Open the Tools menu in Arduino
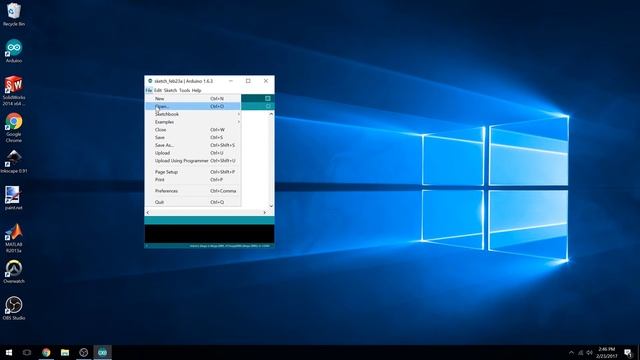 (184, 90)
